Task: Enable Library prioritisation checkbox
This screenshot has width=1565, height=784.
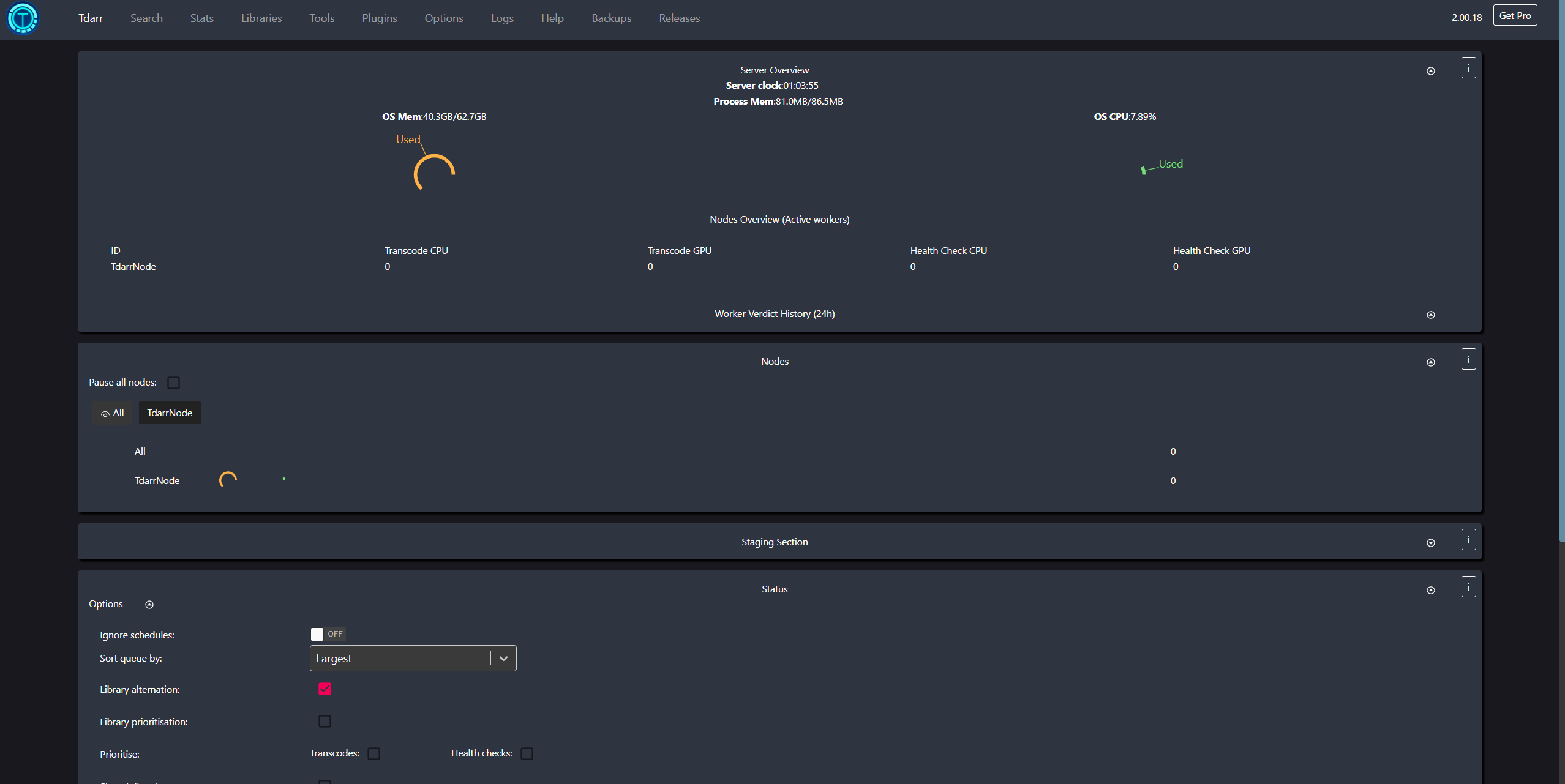Action: [325, 722]
